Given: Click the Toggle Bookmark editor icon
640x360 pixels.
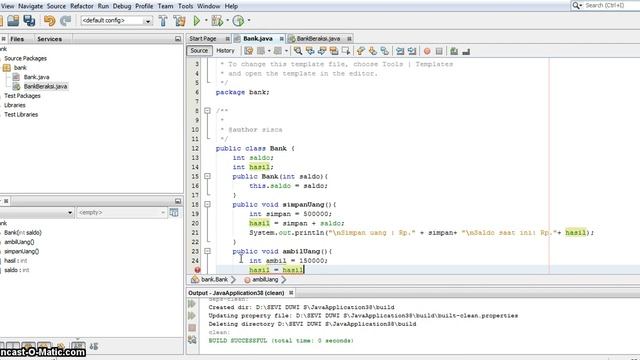Looking at the screenshot, I should (384, 51).
